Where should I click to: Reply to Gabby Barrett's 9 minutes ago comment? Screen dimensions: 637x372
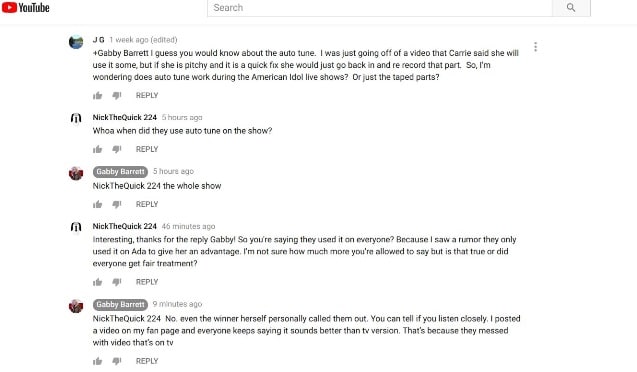[147, 361]
